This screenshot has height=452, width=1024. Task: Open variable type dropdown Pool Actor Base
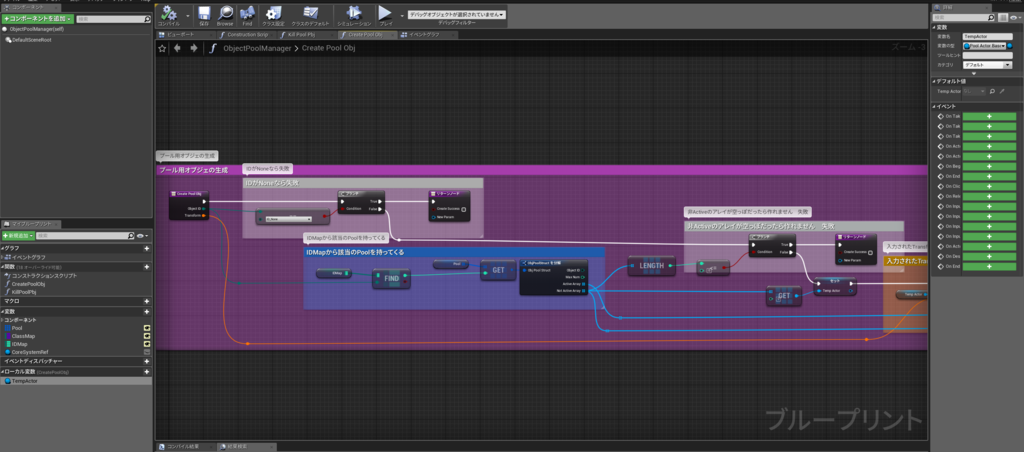985,46
